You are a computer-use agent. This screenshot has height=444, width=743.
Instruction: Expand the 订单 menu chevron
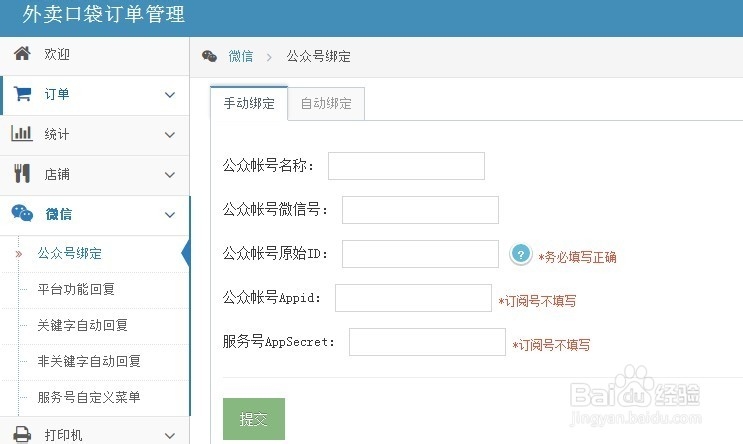[x=170, y=95]
